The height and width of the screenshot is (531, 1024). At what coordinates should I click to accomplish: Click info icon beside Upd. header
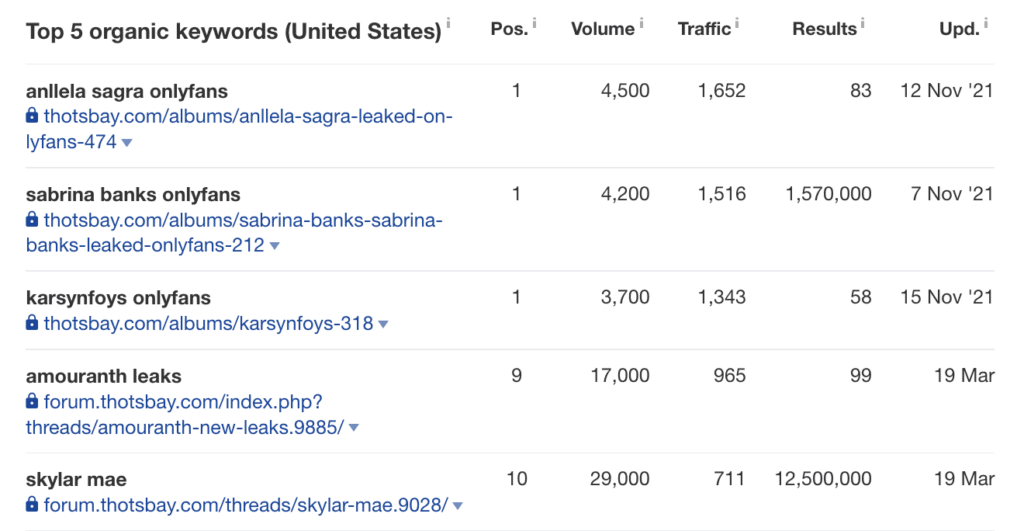click(985, 24)
